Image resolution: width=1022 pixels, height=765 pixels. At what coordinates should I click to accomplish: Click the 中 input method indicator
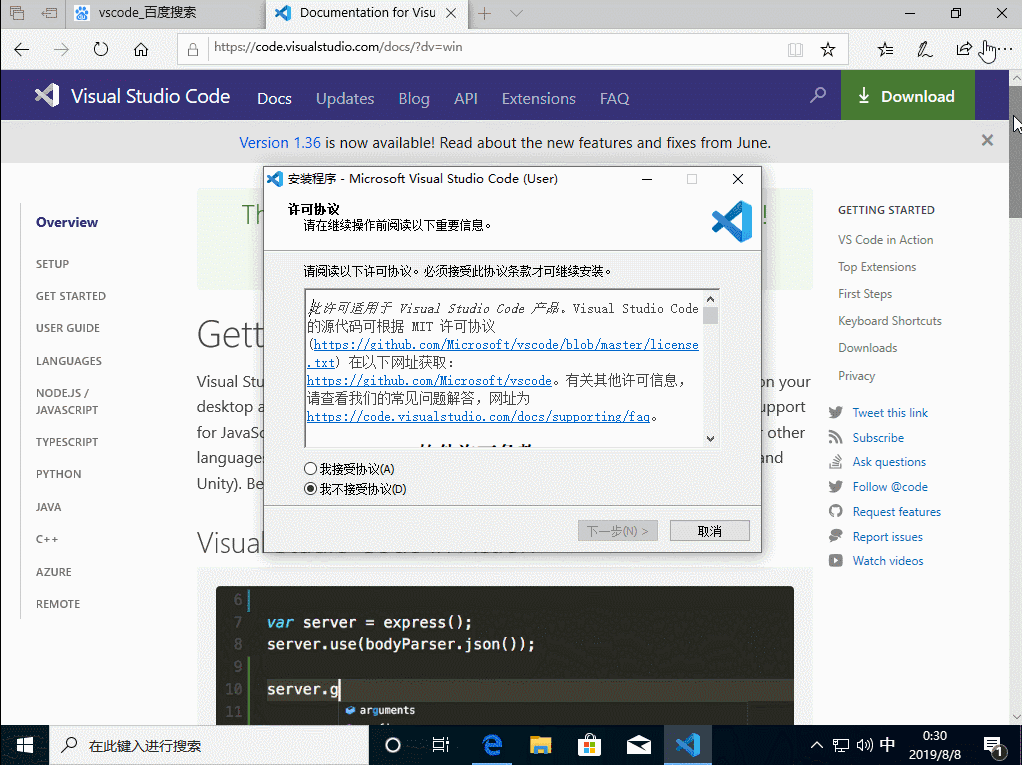pyautogui.click(x=887, y=745)
